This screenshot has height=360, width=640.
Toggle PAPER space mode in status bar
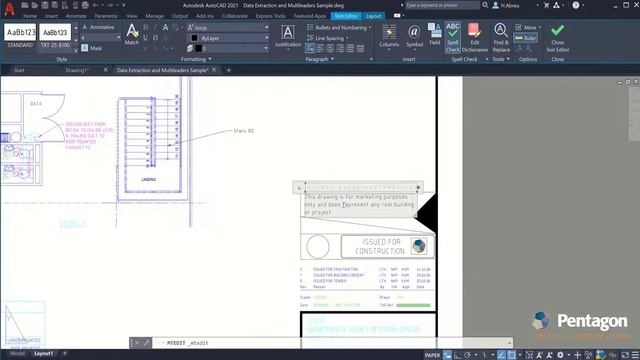pos(432,355)
